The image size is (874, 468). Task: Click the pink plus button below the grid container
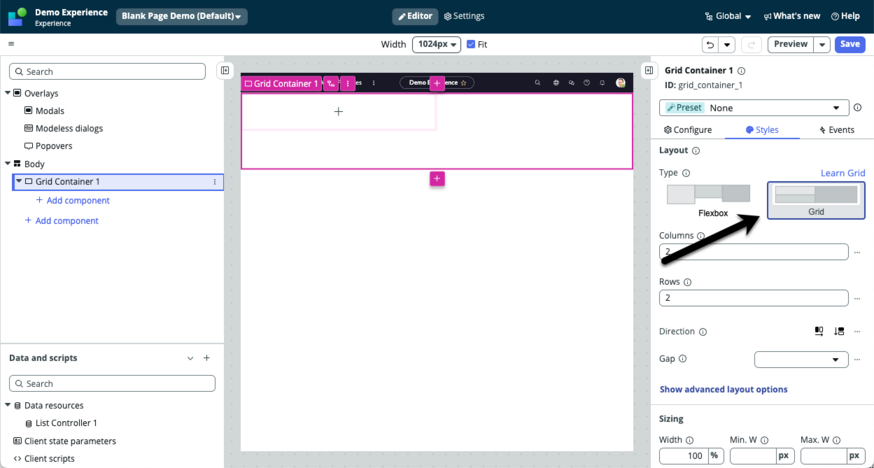[x=437, y=179]
